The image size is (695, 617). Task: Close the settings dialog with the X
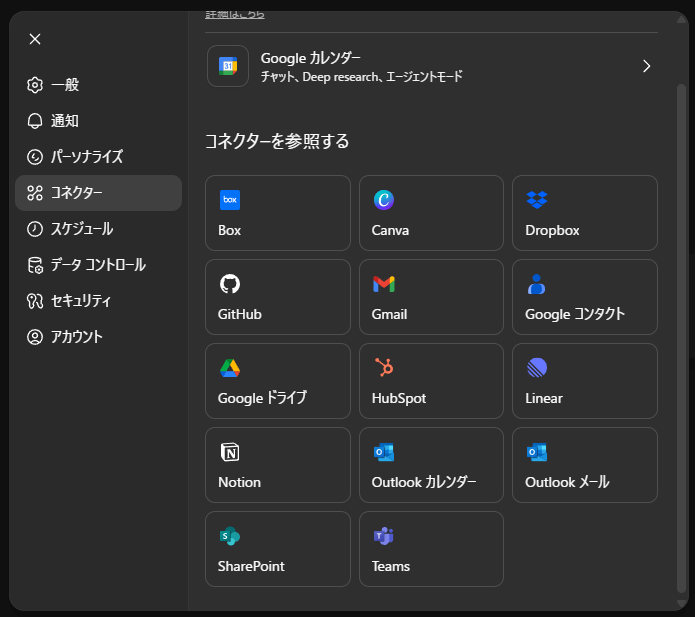35,39
